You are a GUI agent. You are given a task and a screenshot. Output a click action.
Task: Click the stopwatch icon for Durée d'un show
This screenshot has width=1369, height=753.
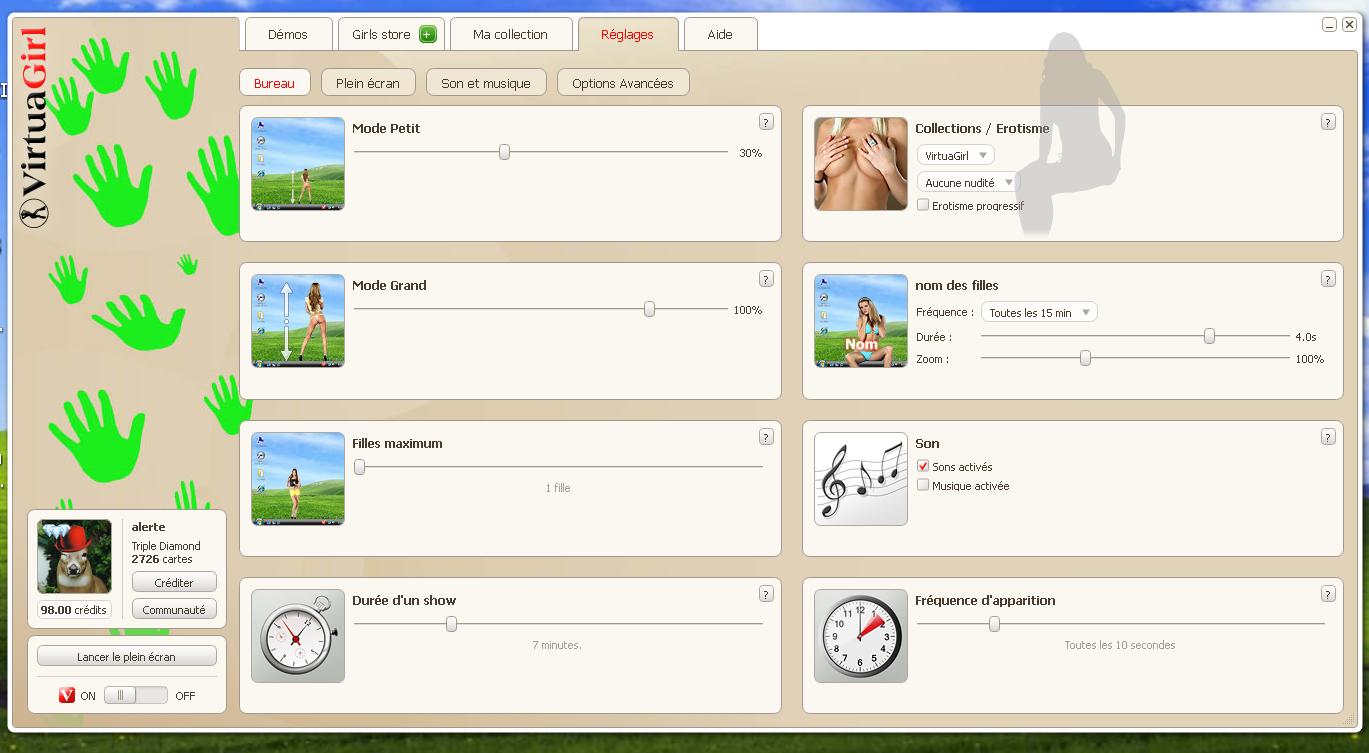(x=298, y=635)
